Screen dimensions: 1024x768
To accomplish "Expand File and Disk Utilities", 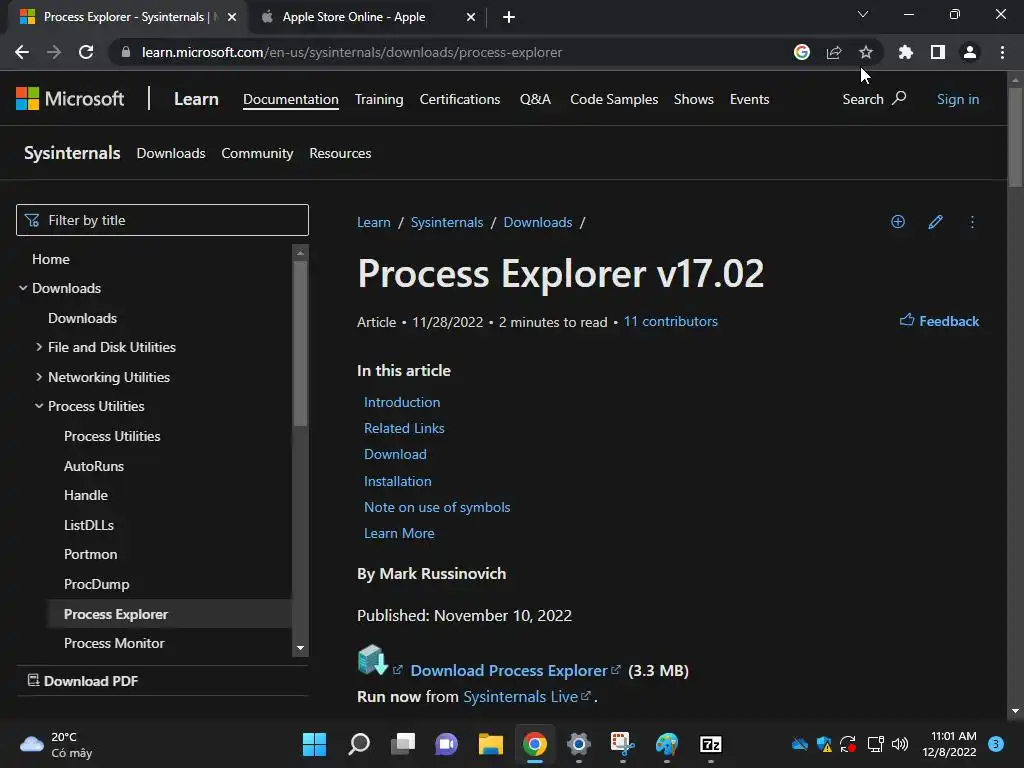I will pos(39,347).
